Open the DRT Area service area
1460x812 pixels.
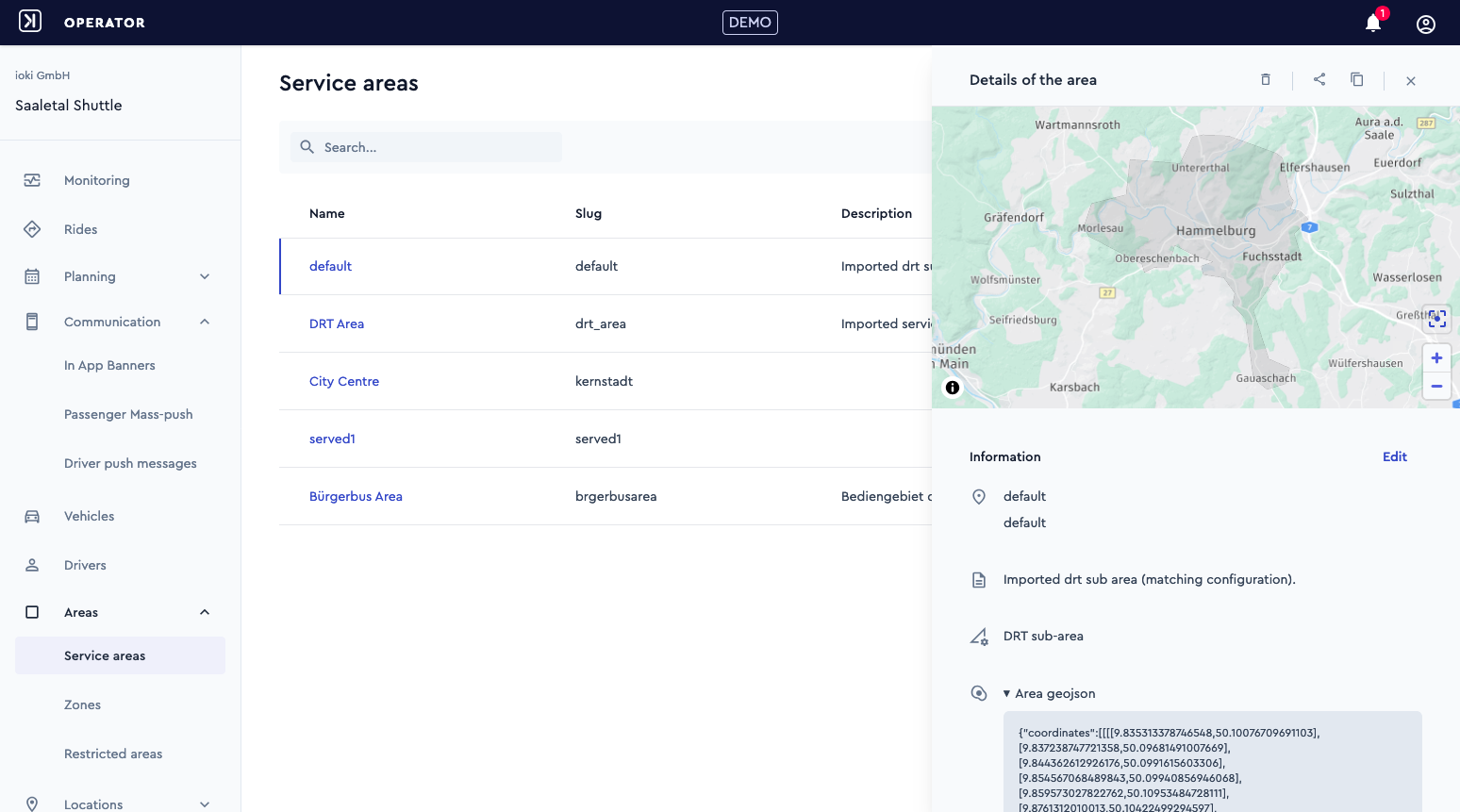[x=337, y=324]
